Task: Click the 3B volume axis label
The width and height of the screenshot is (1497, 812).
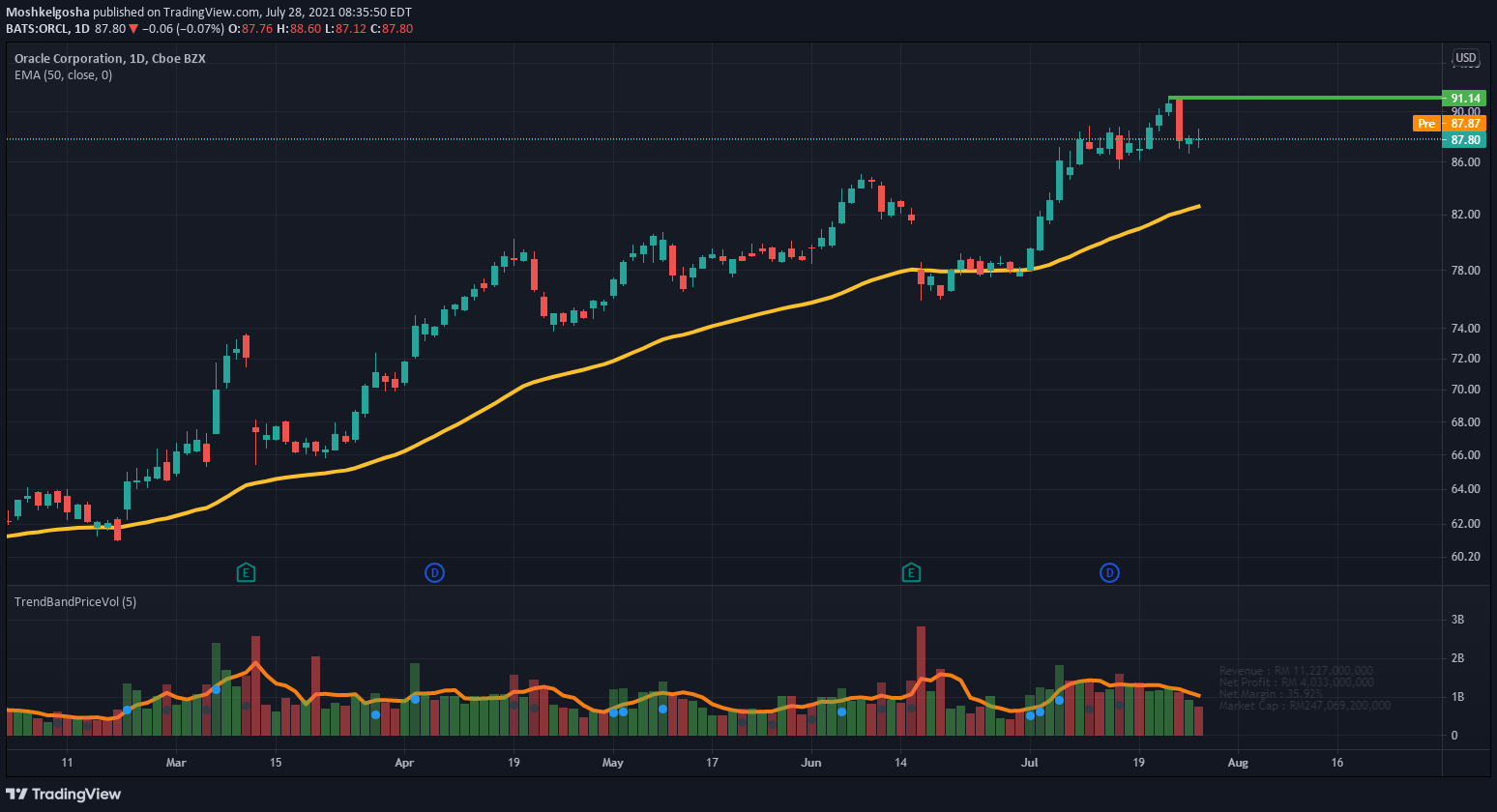Action: click(1457, 620)
